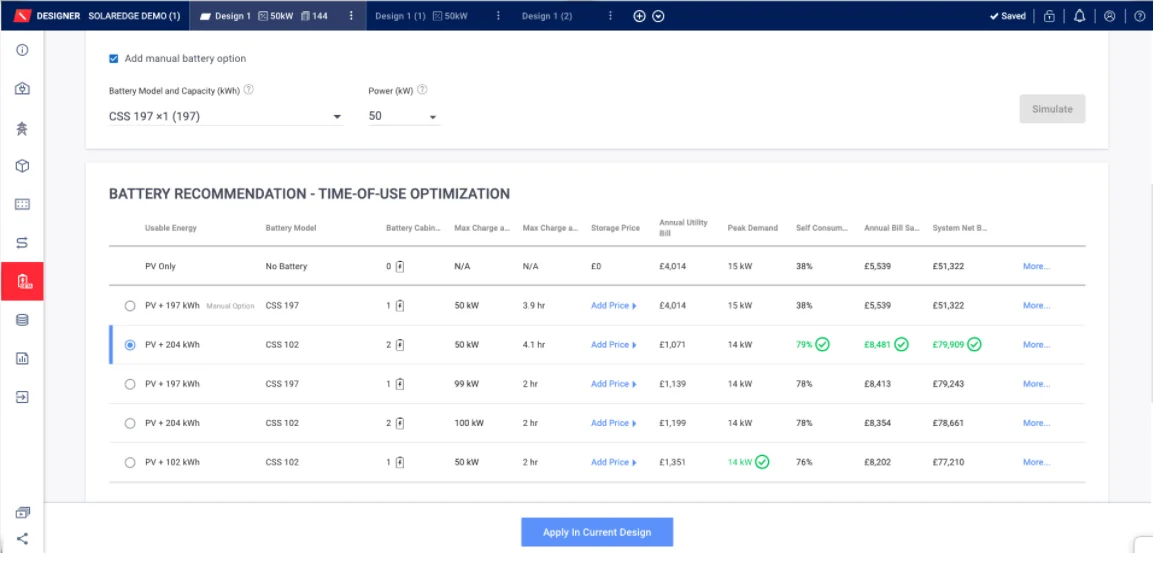Click Add Price in £1,139 bill row

(x=614, y=384)
